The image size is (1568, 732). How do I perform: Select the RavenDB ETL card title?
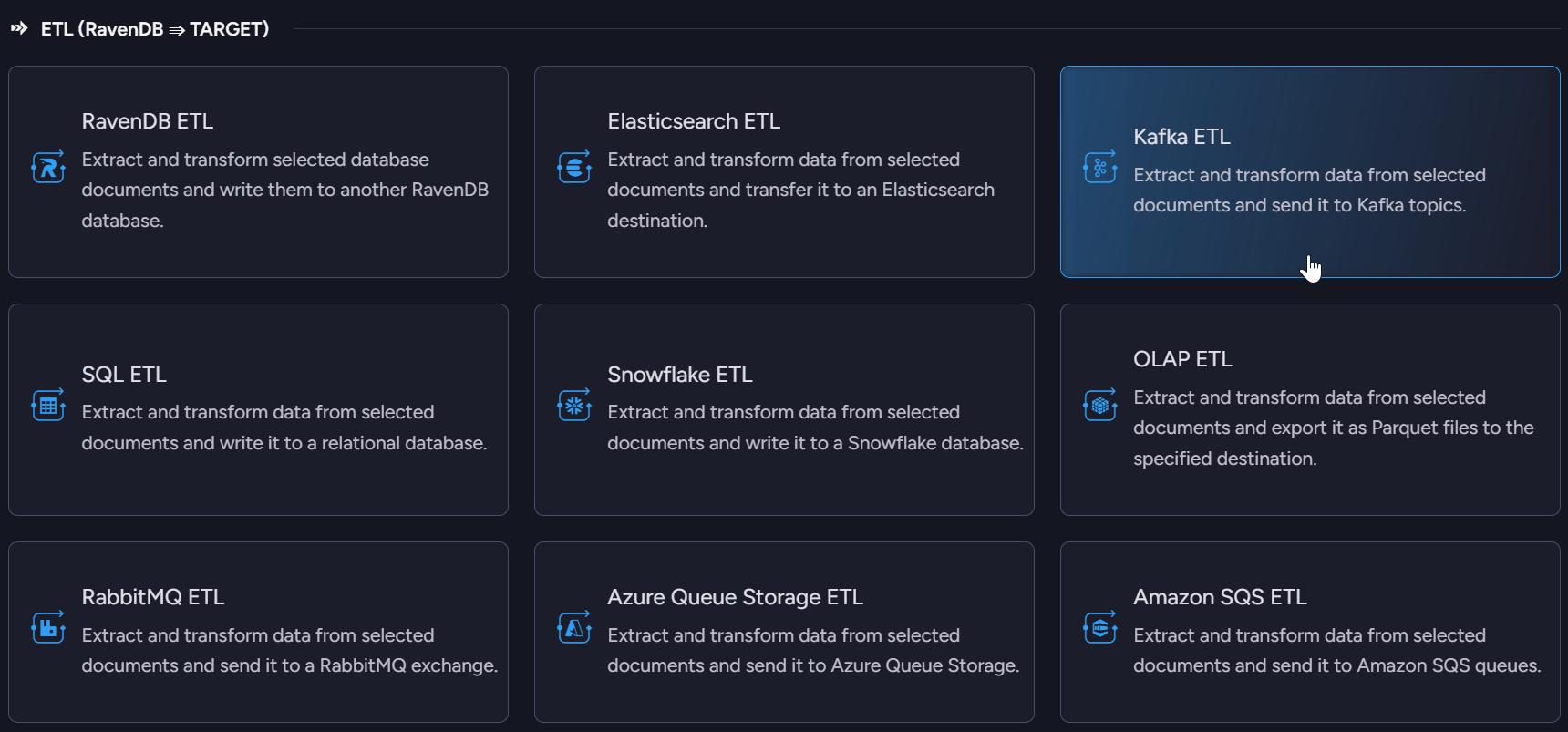pos(148,121)
